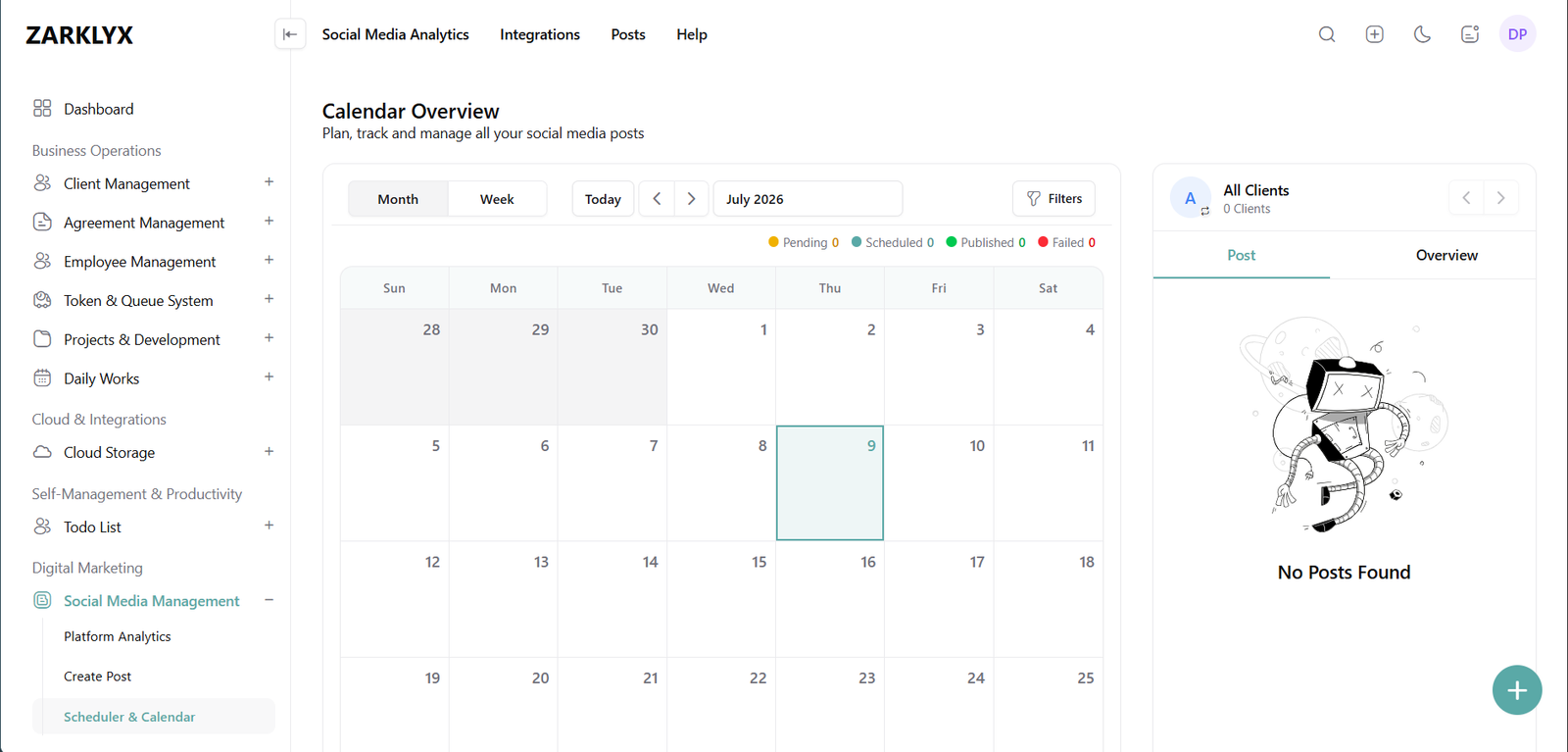The height and width of the screenshot is (752, 1568).
Task: Collapse the sidebar with the arrow icon
Action: (x=290, y=34)
